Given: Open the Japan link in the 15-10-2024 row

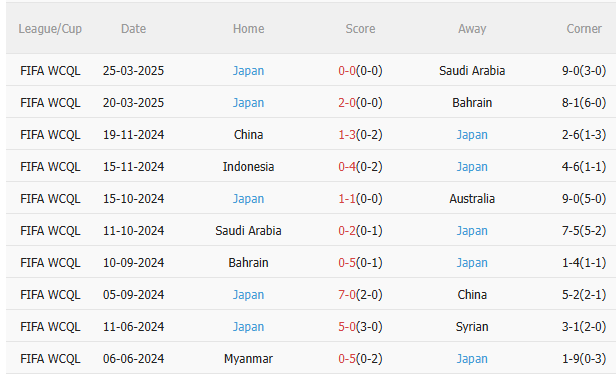Looking at the screenshot, I should point(248,199).
